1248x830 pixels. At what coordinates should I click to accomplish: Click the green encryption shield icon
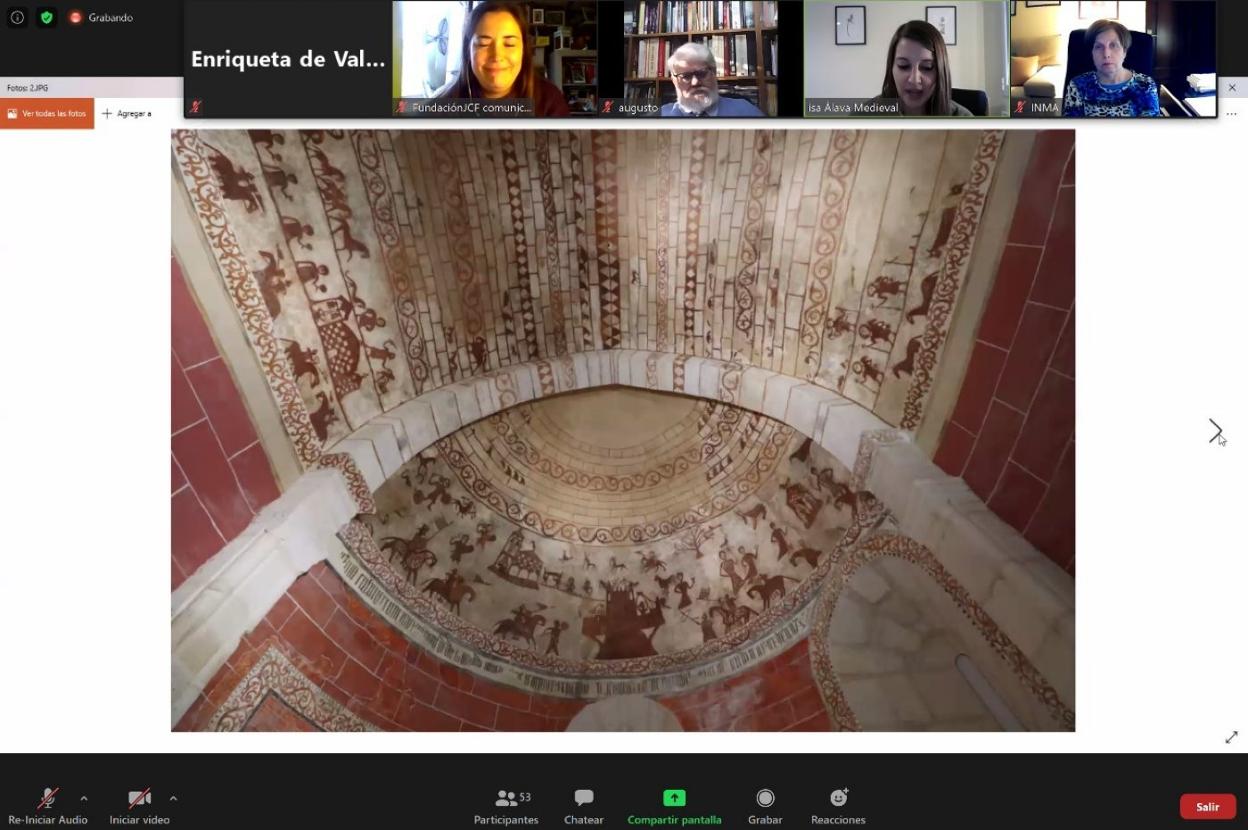pos(46,17)
